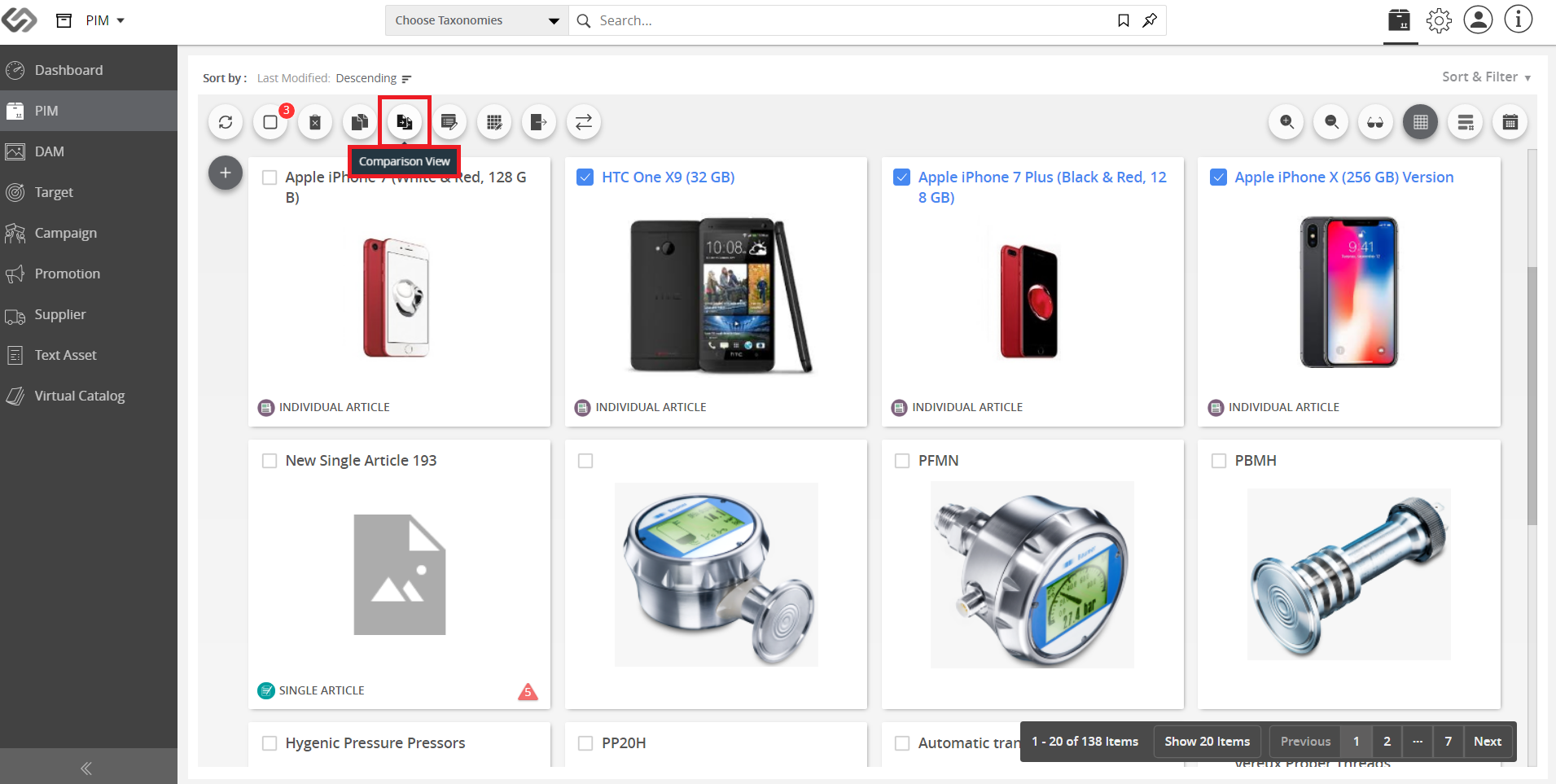Open DAM in the sidebar

pyautogui.click(x=89, y=151)
